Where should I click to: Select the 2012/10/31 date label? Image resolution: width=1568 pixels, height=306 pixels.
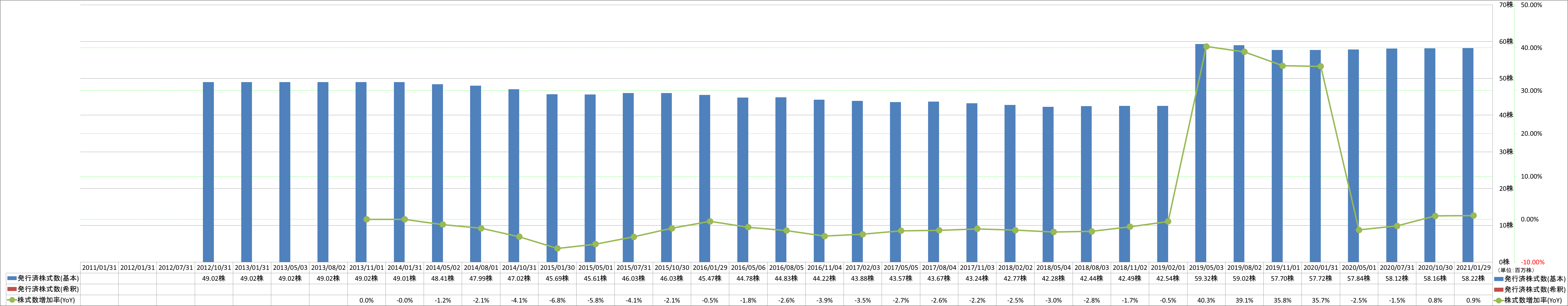(214, 268)
